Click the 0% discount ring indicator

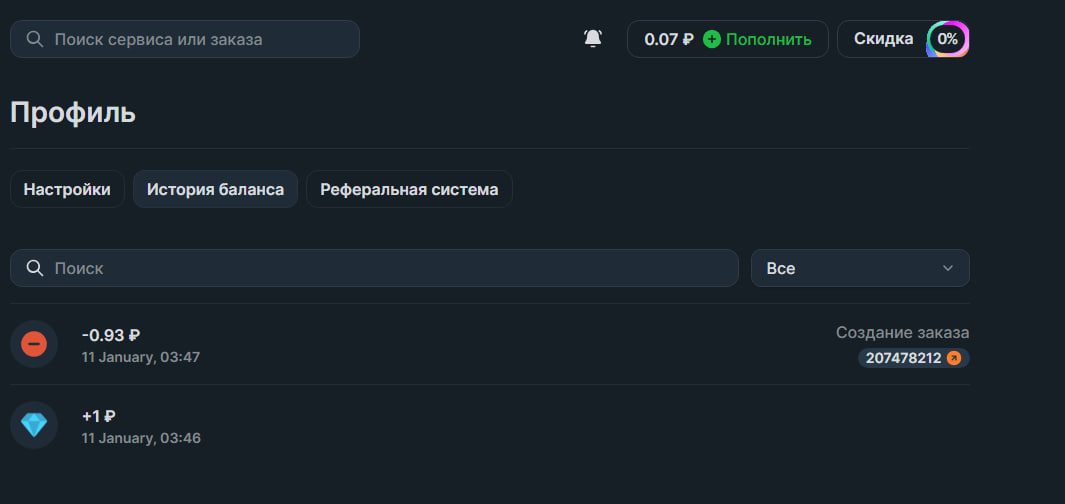(x=947, y=39)
